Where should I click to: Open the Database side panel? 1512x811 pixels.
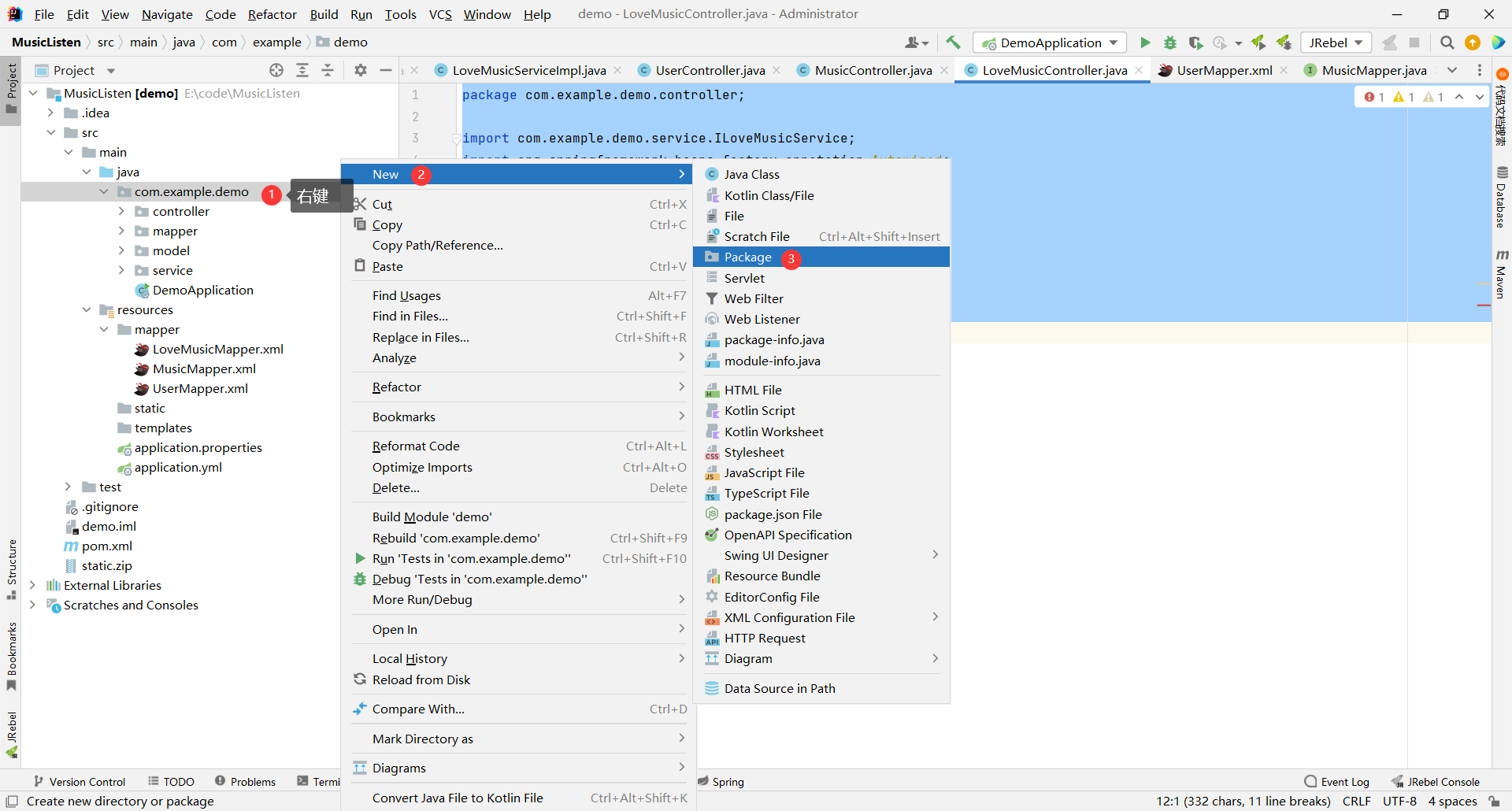click(1502, 198)
